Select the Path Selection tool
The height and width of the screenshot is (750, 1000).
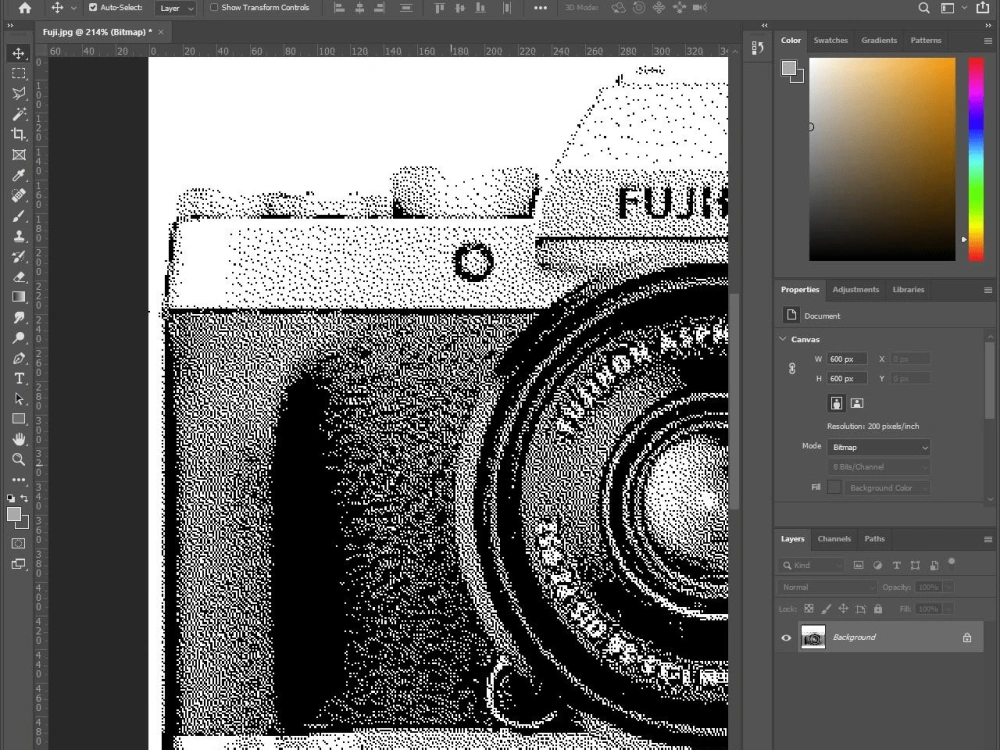pos(18,399)
